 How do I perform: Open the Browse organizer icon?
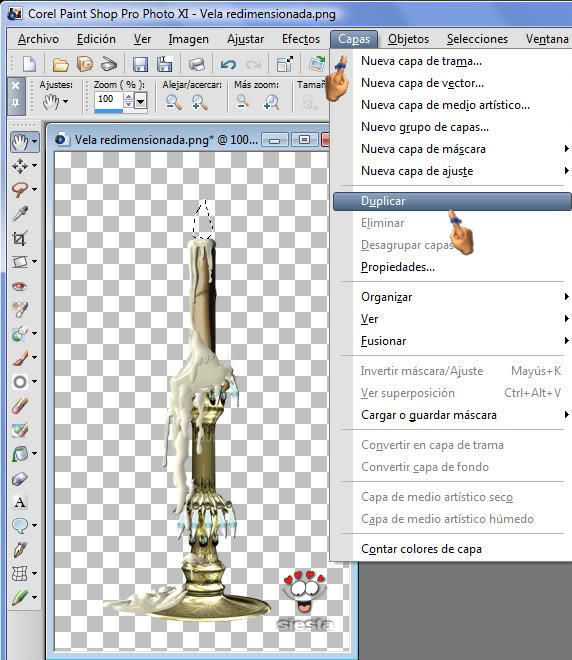85,64
